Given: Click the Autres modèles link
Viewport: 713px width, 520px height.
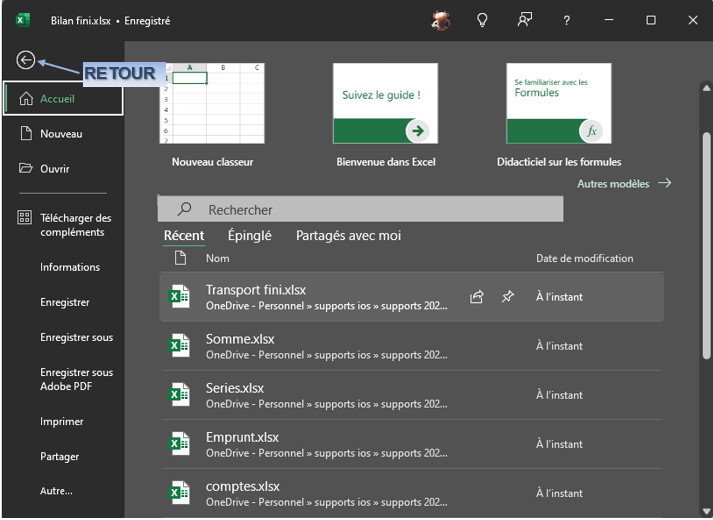Looking at the screenshot, I should [613, 184].
